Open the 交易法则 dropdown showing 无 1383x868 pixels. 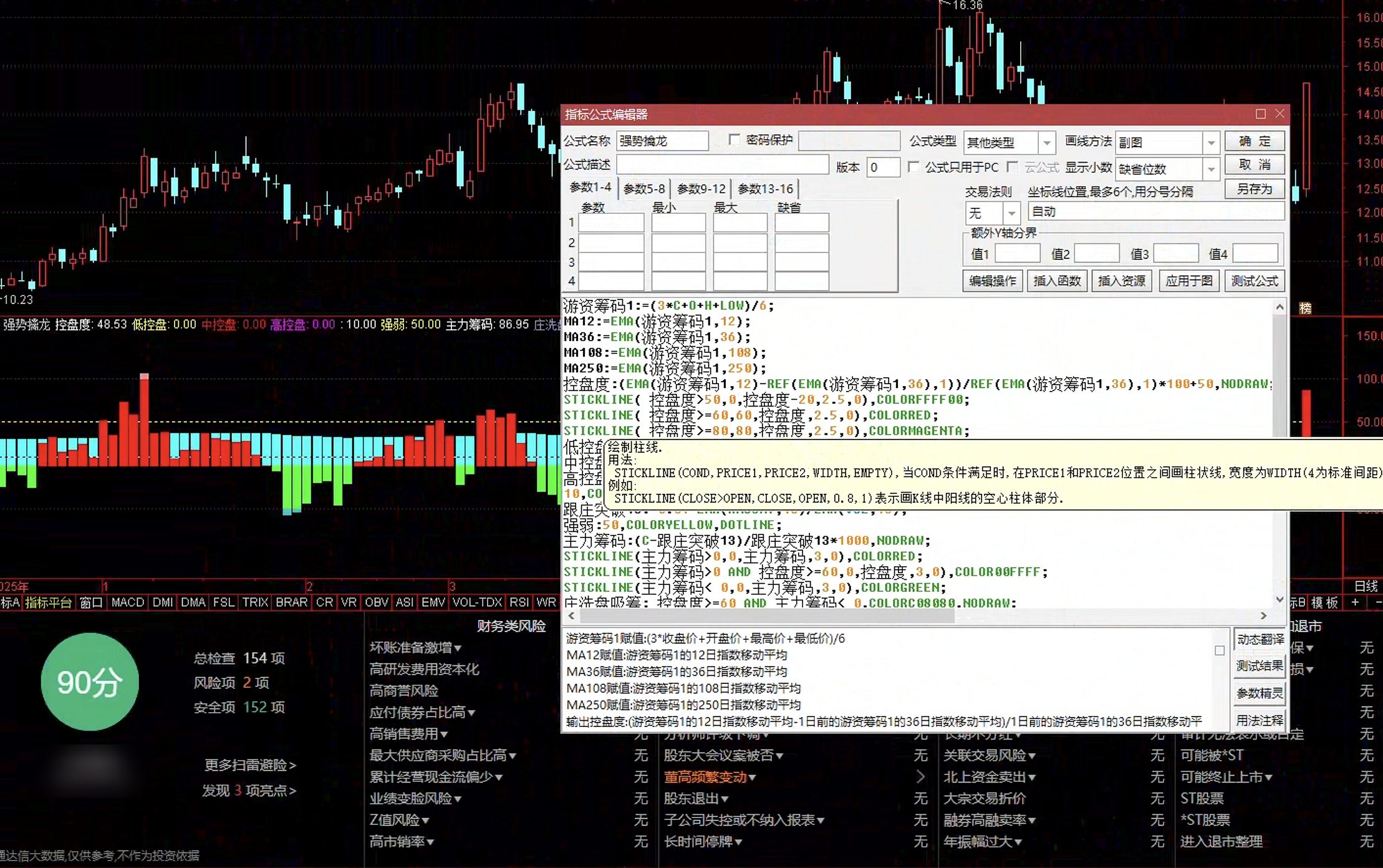[1011, 213]
